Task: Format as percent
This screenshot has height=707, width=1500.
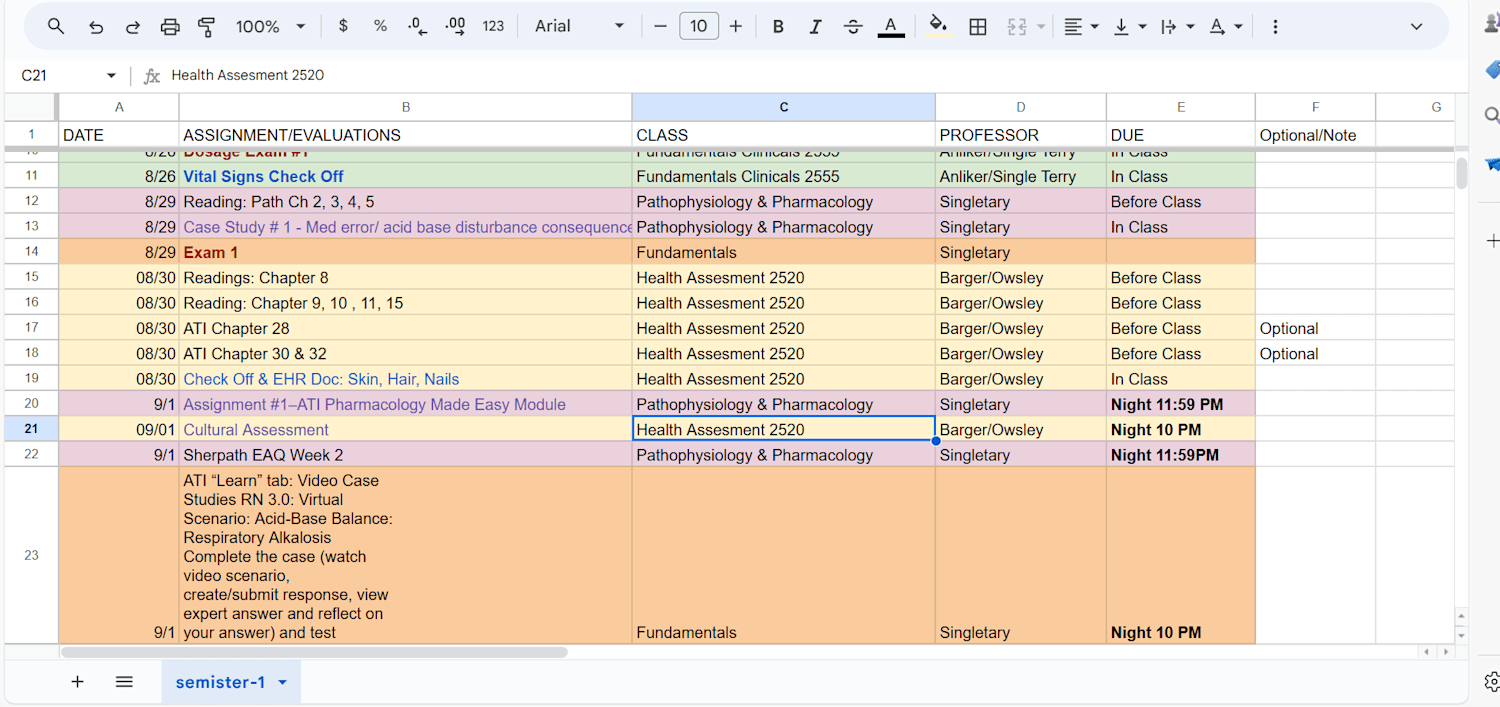Action: tap(380, 27)
